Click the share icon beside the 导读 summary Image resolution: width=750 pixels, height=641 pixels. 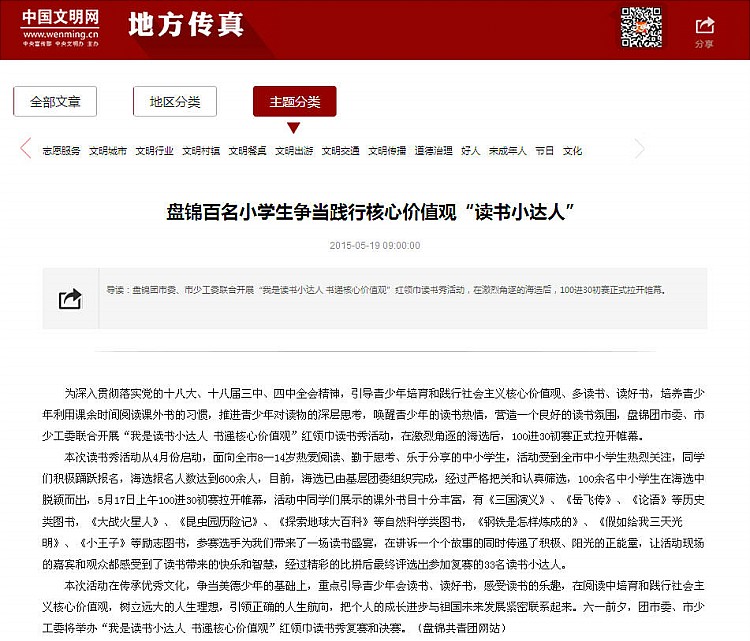(x=70, y=299)
